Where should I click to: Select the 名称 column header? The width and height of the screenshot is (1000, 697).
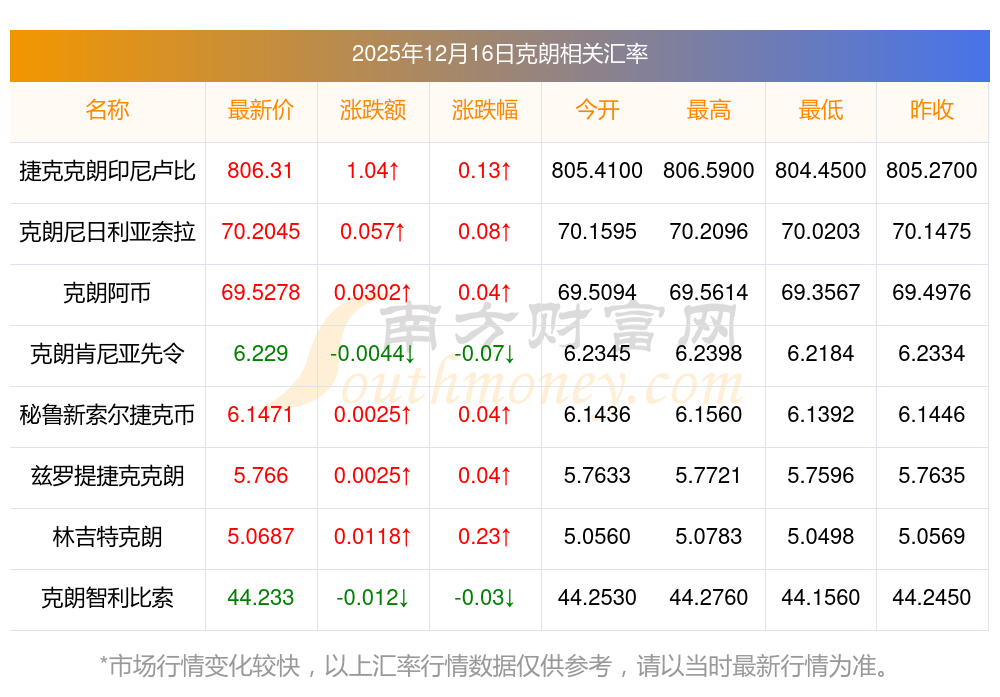(x=107, y=110)
